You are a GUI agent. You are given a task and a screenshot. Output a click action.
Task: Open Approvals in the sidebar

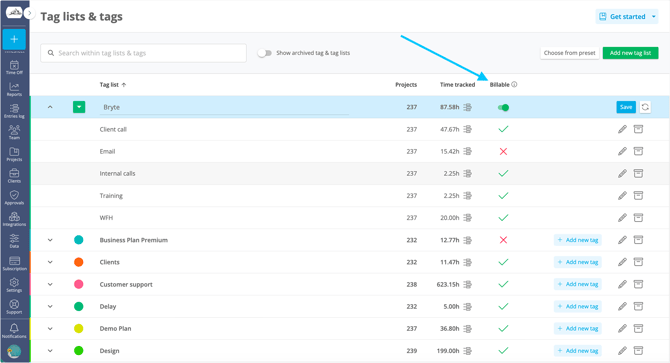[x=14, y=197]
